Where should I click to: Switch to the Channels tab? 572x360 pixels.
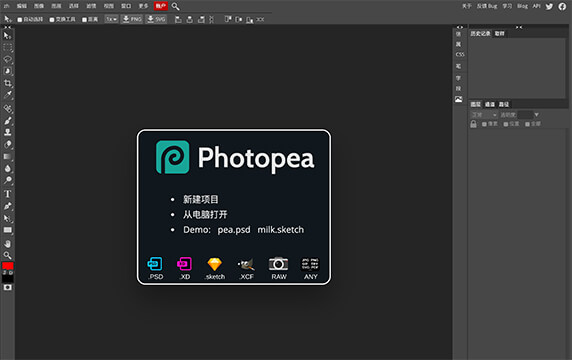[x=490, y=105]
